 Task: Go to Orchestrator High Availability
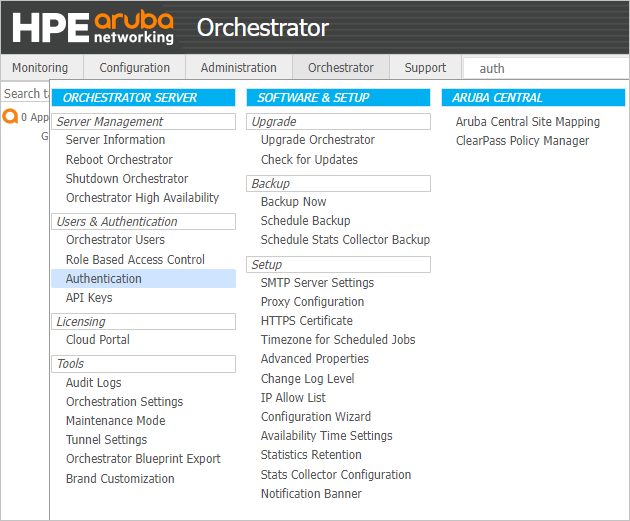point(142,198)
